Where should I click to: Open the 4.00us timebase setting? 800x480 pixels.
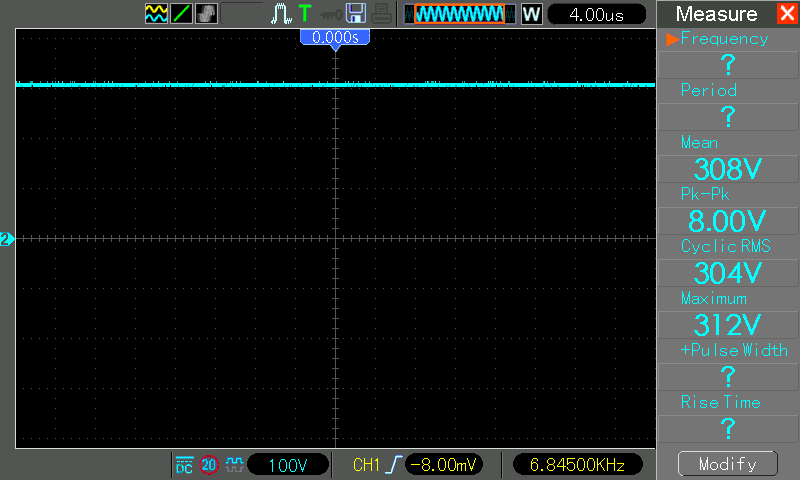[596, 14]
